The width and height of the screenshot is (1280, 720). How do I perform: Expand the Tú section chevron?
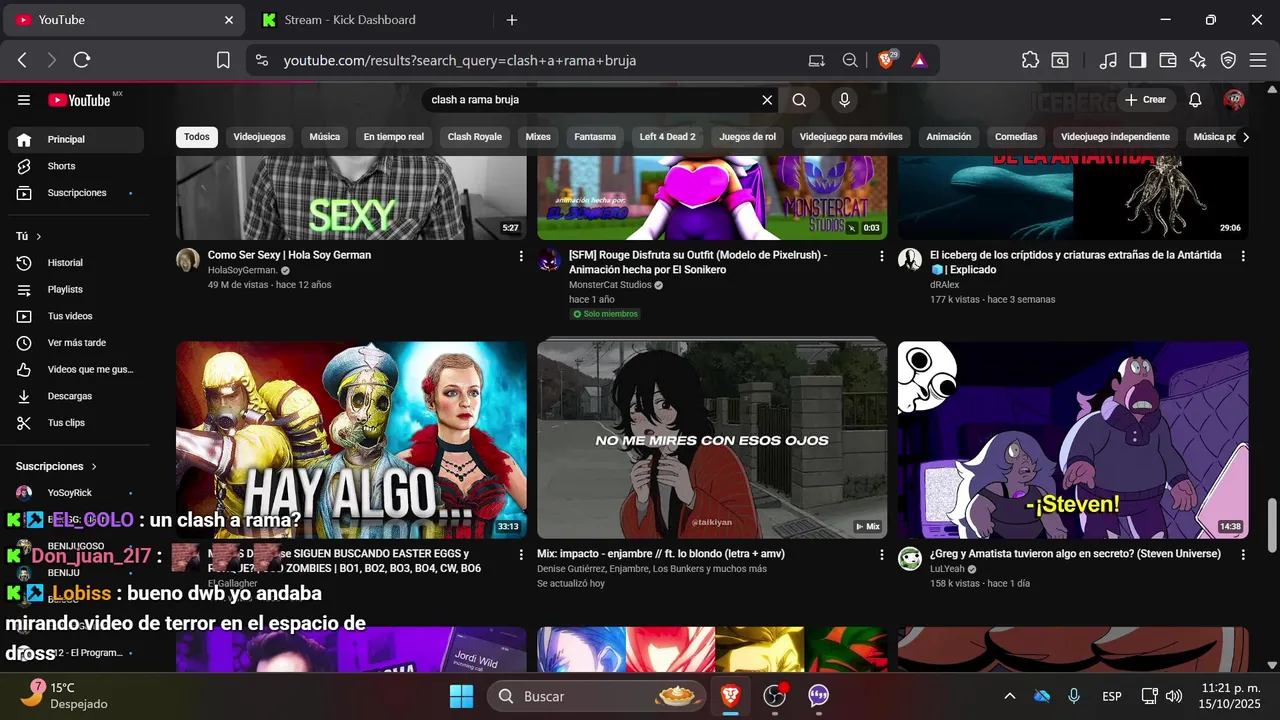coord(39,236)
